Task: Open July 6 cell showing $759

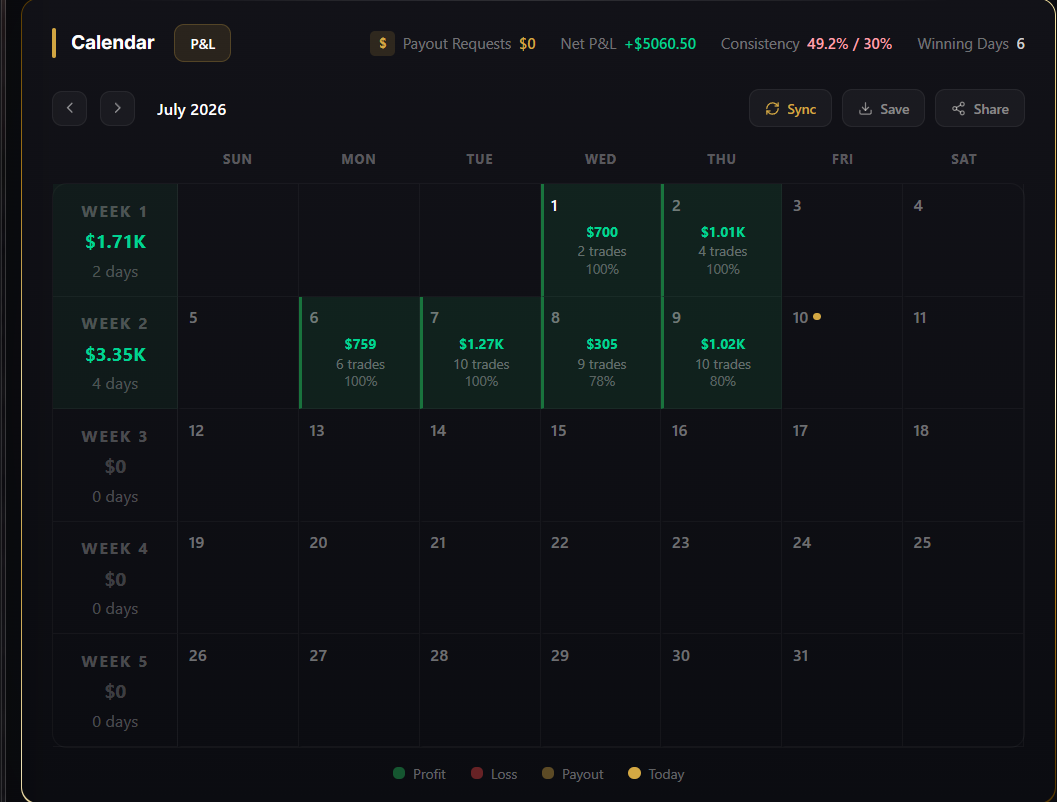Action: (x=359, y=352)
